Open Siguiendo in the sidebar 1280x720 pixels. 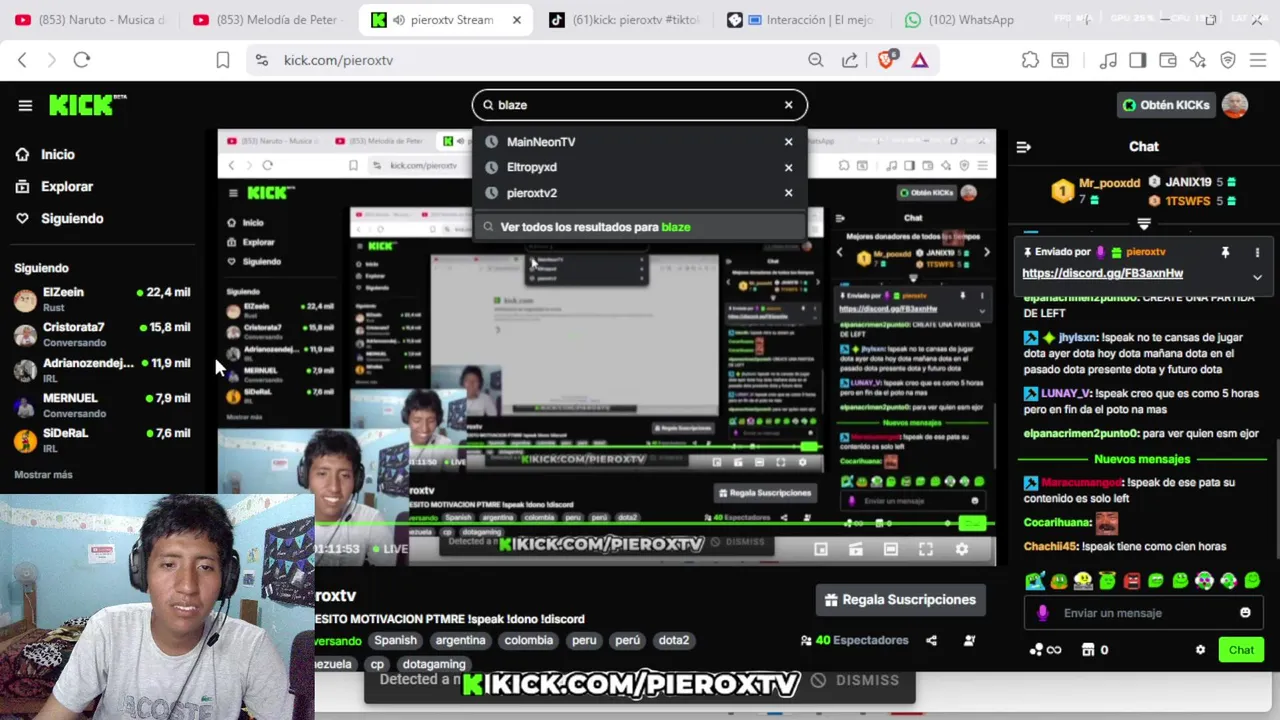tap(72, 218)
